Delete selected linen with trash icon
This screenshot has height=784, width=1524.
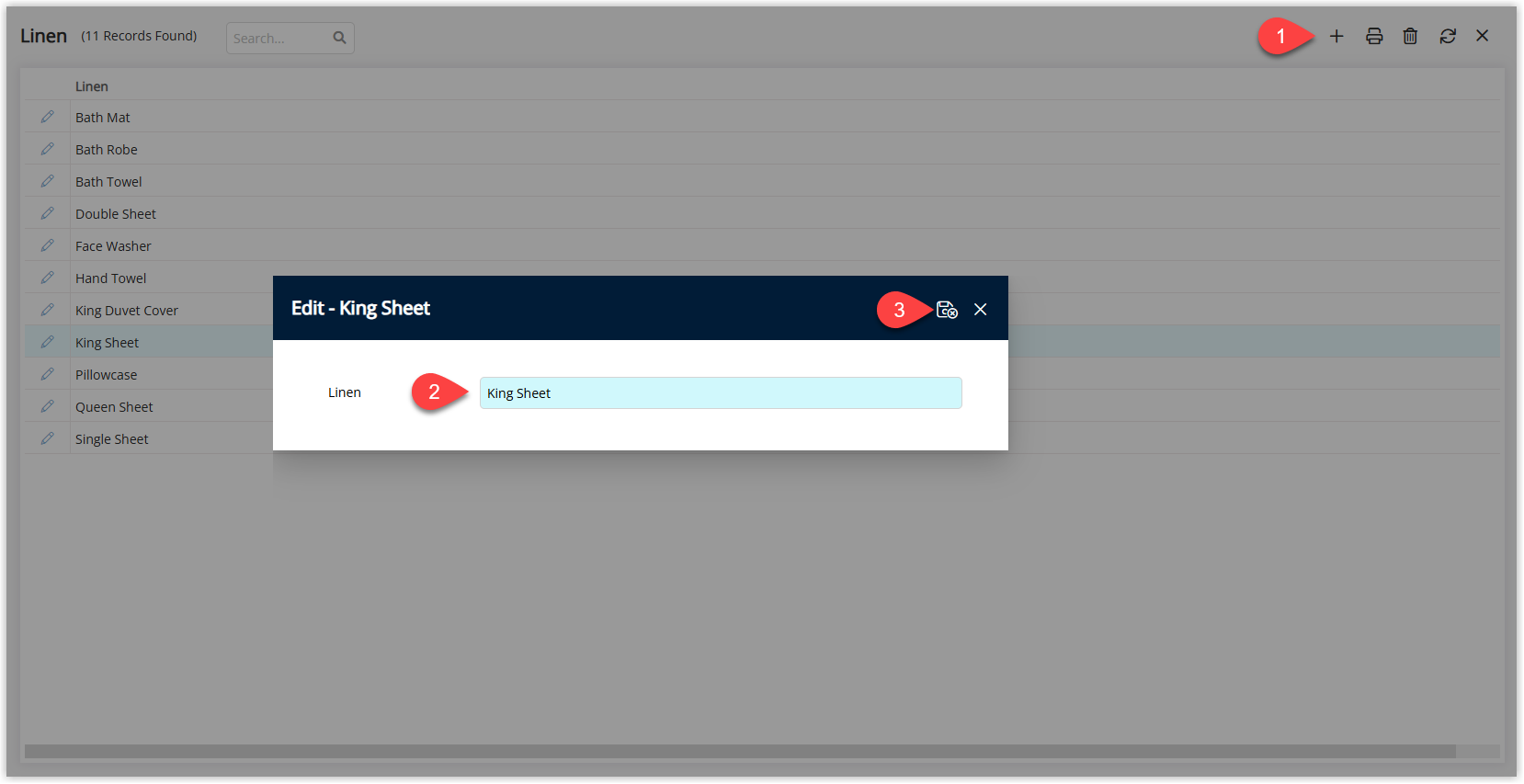1410,36
